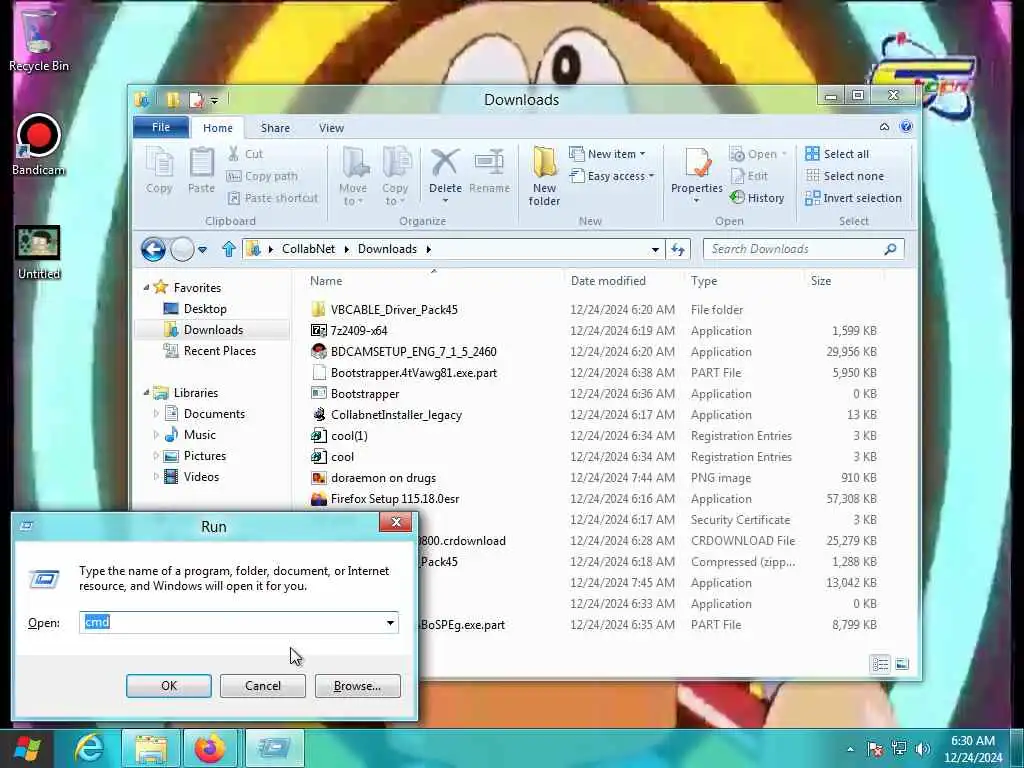Click OK in the Run dialog
Image resolution: width=1024 pixels, height=768 pixels.
click(x=168, y=686)
